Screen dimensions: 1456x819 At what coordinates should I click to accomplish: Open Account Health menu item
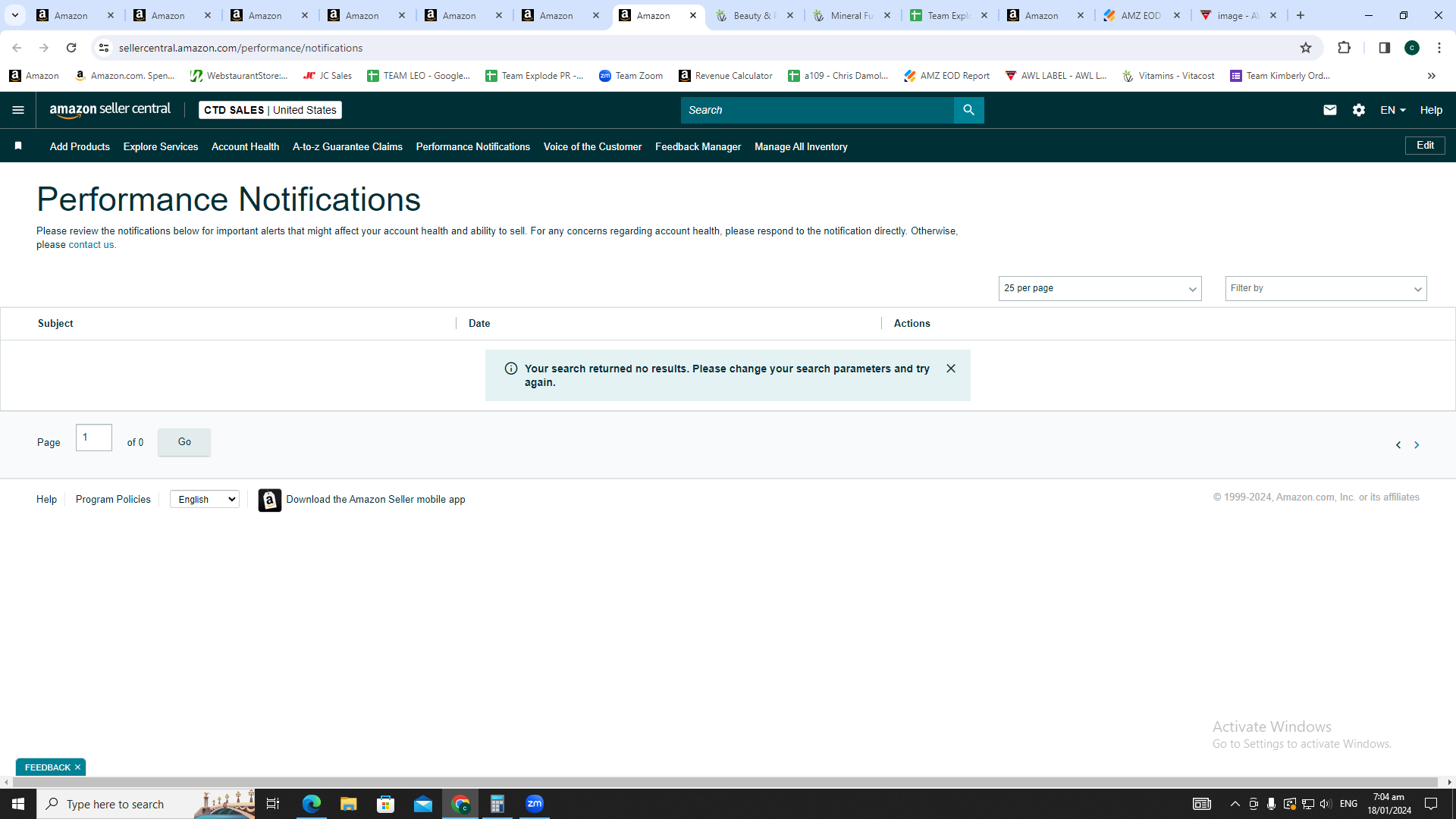[x=245, y=146]
